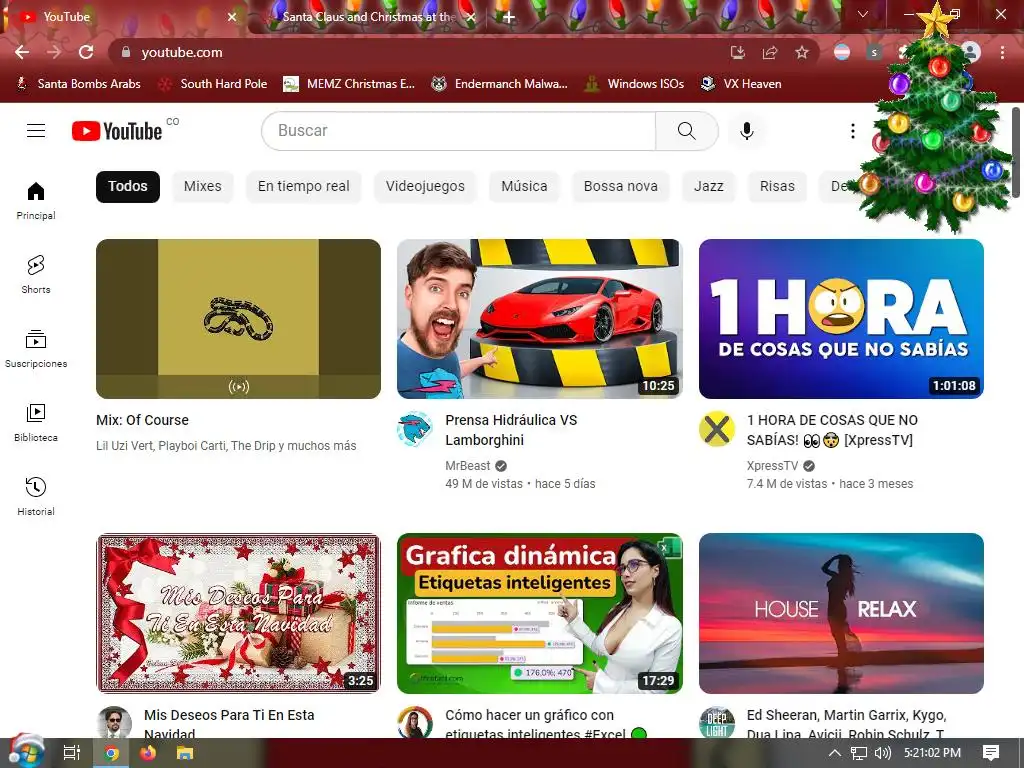Open Windows ISOs bookmark
Viewport: 1024px width, 768px height.
click(634, 84)
